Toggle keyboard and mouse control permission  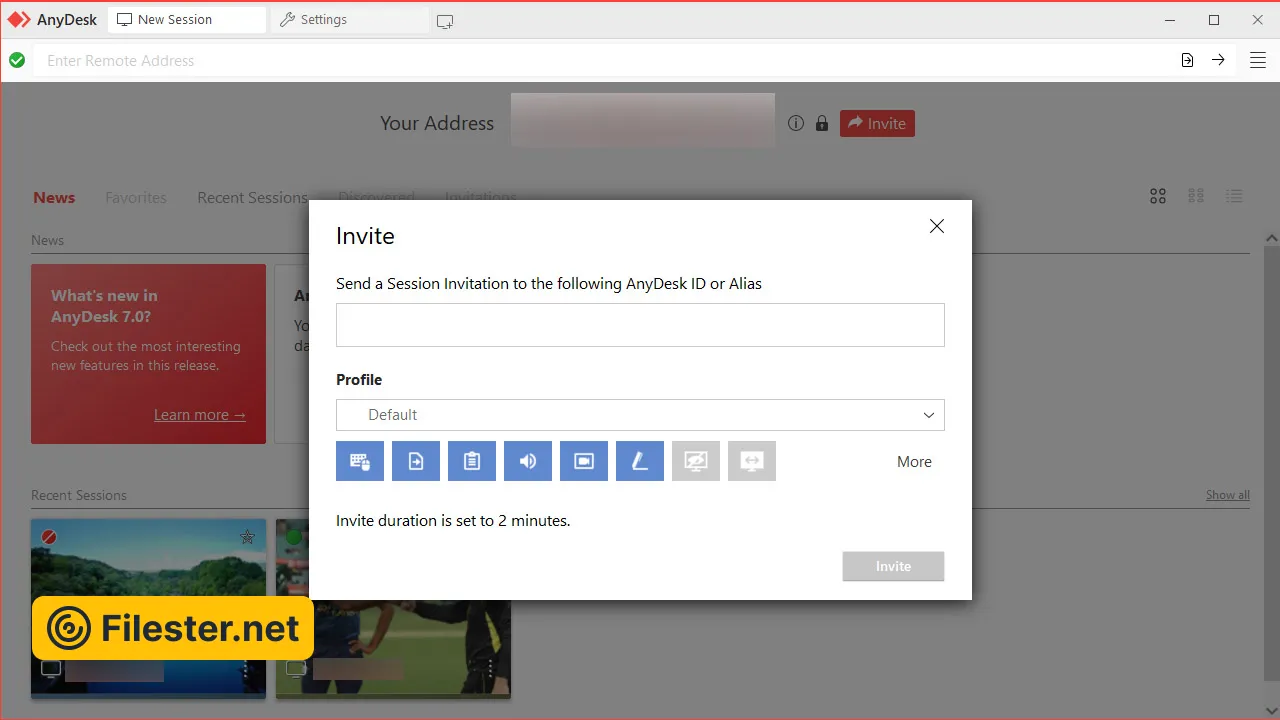[x=360, y=461]
